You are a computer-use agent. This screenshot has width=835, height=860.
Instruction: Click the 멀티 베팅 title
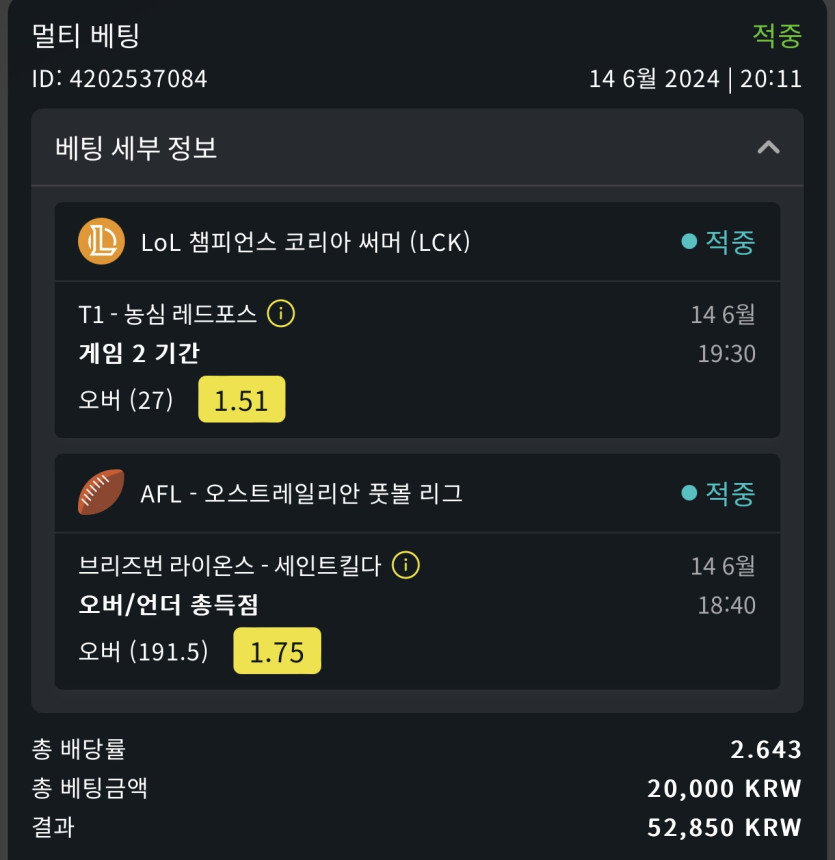pyautogui.click(x=86, y=36)
